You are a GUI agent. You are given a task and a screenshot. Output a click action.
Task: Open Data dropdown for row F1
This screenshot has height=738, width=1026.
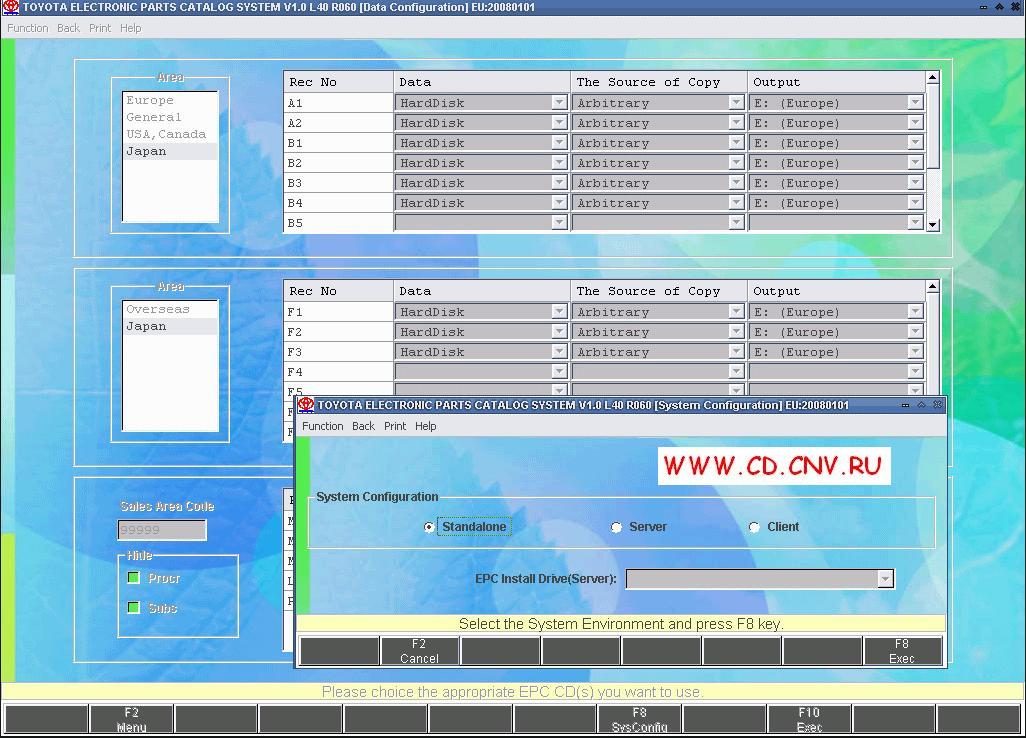559,312
